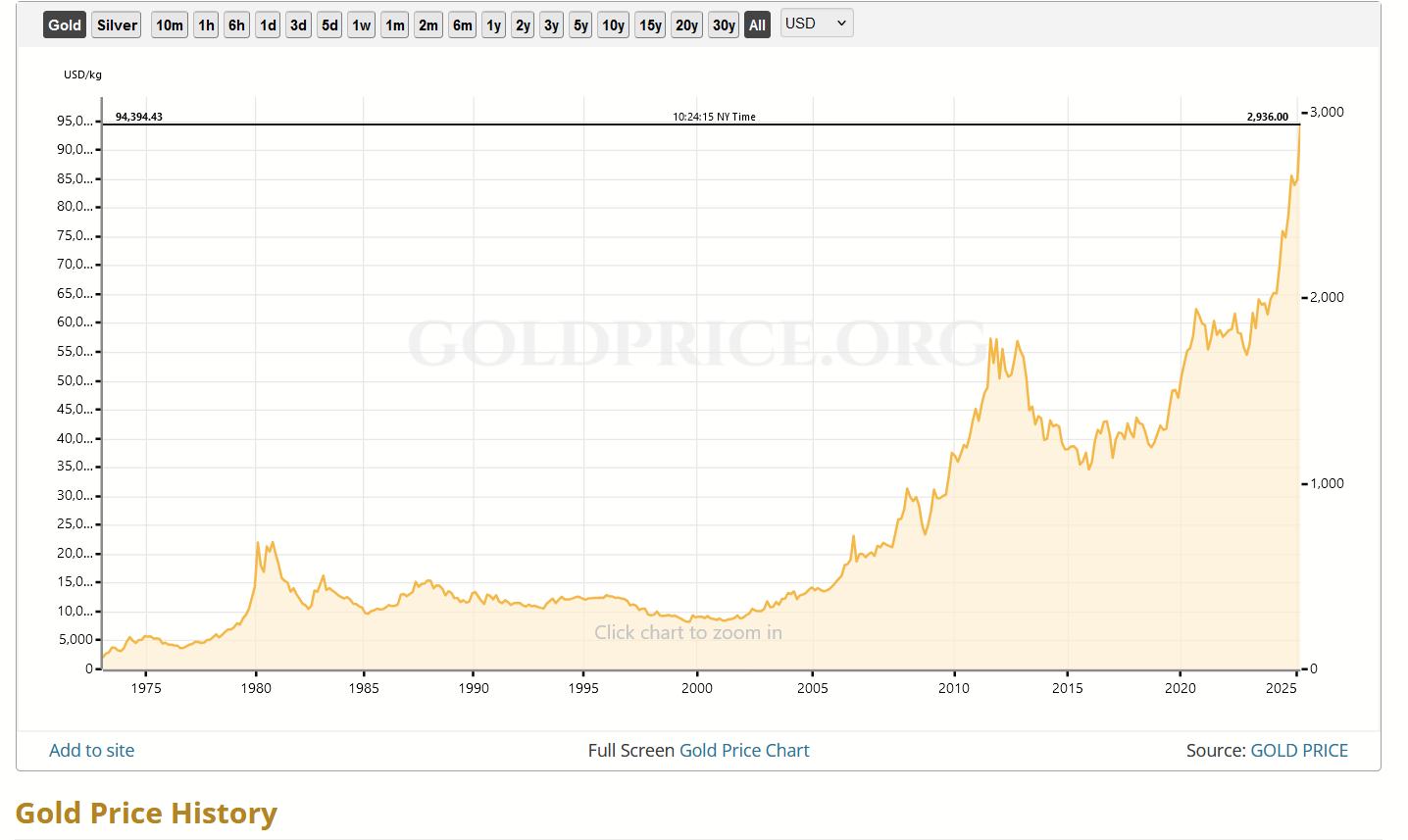The height and width of the screenshot is (840, 1408).
Task: Select the All time range
Action: pos(757,25)
